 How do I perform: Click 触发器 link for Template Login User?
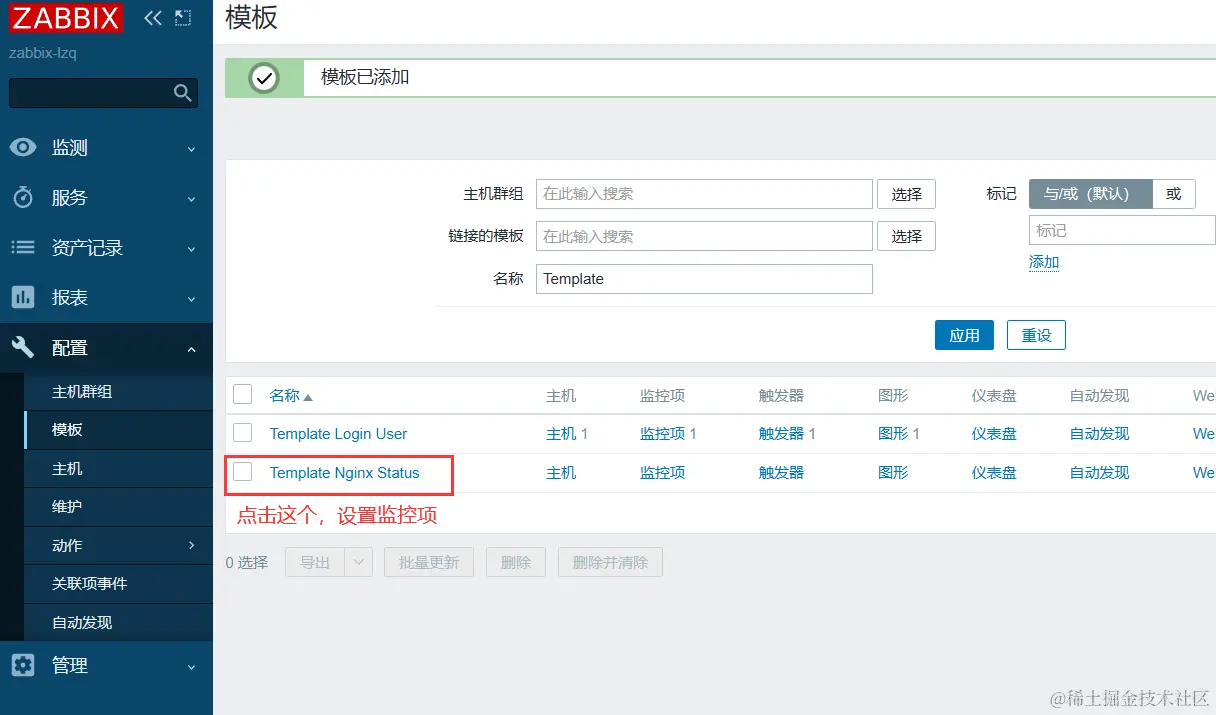781,434
